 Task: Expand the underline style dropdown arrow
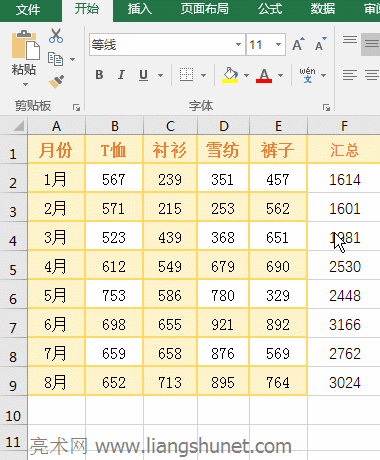(x=160, y=75)
